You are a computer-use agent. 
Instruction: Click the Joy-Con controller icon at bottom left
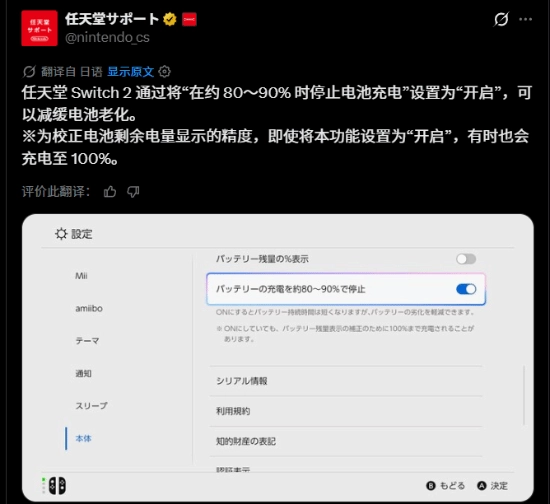pos(57,486)
